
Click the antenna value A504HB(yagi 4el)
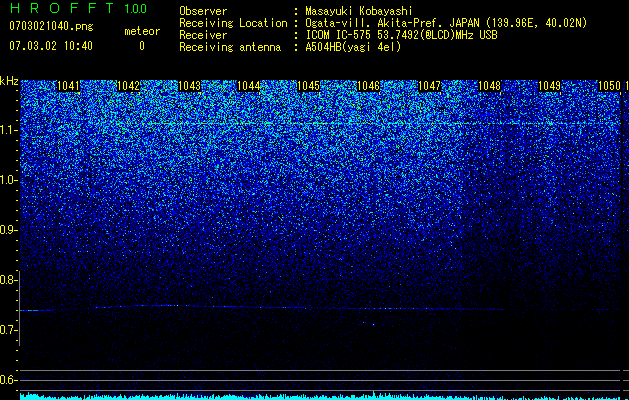coord(353,47)
